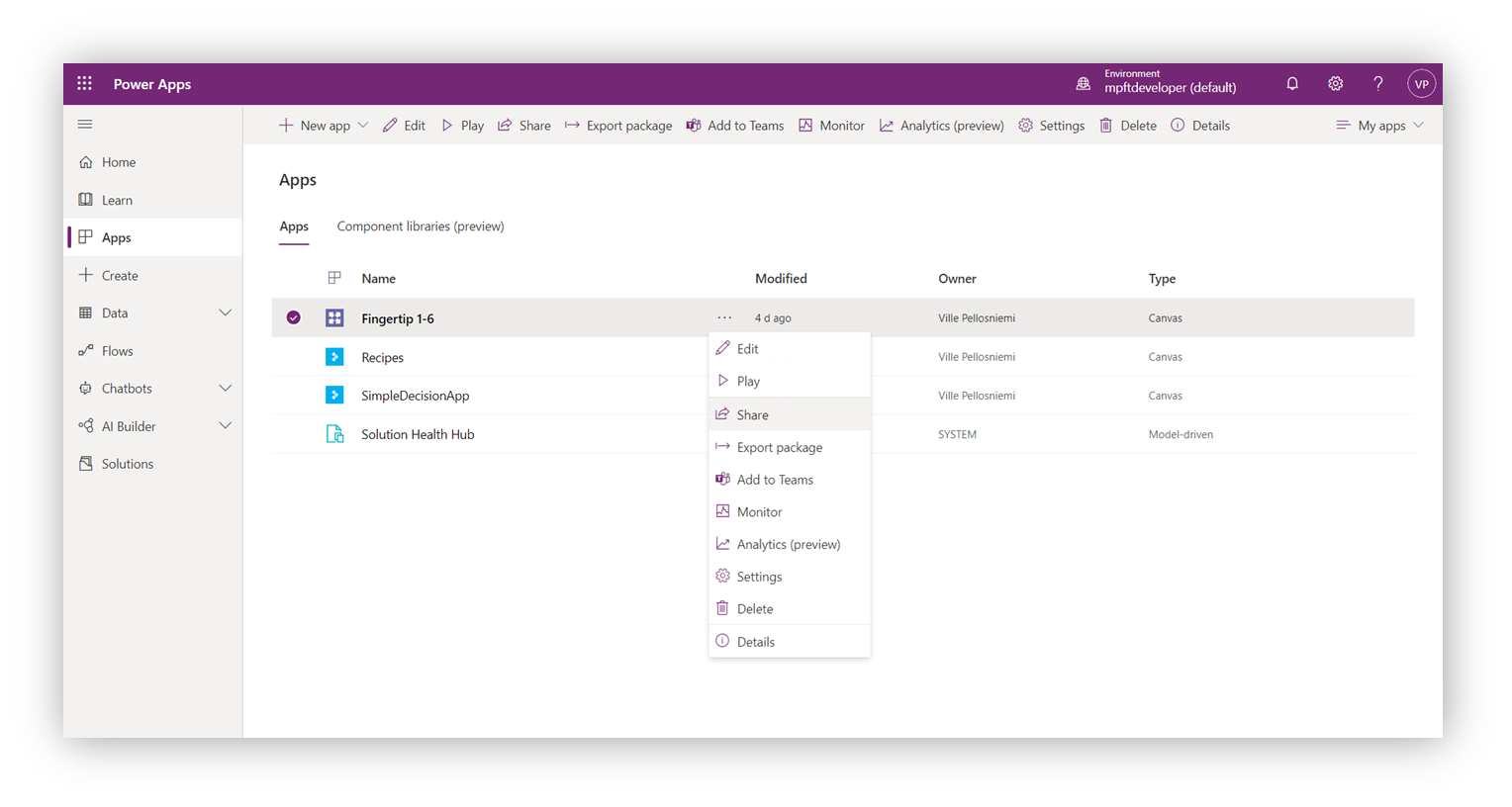
Task: Expand the Chatbots navigation section
Action: click(x=226, y=389)
